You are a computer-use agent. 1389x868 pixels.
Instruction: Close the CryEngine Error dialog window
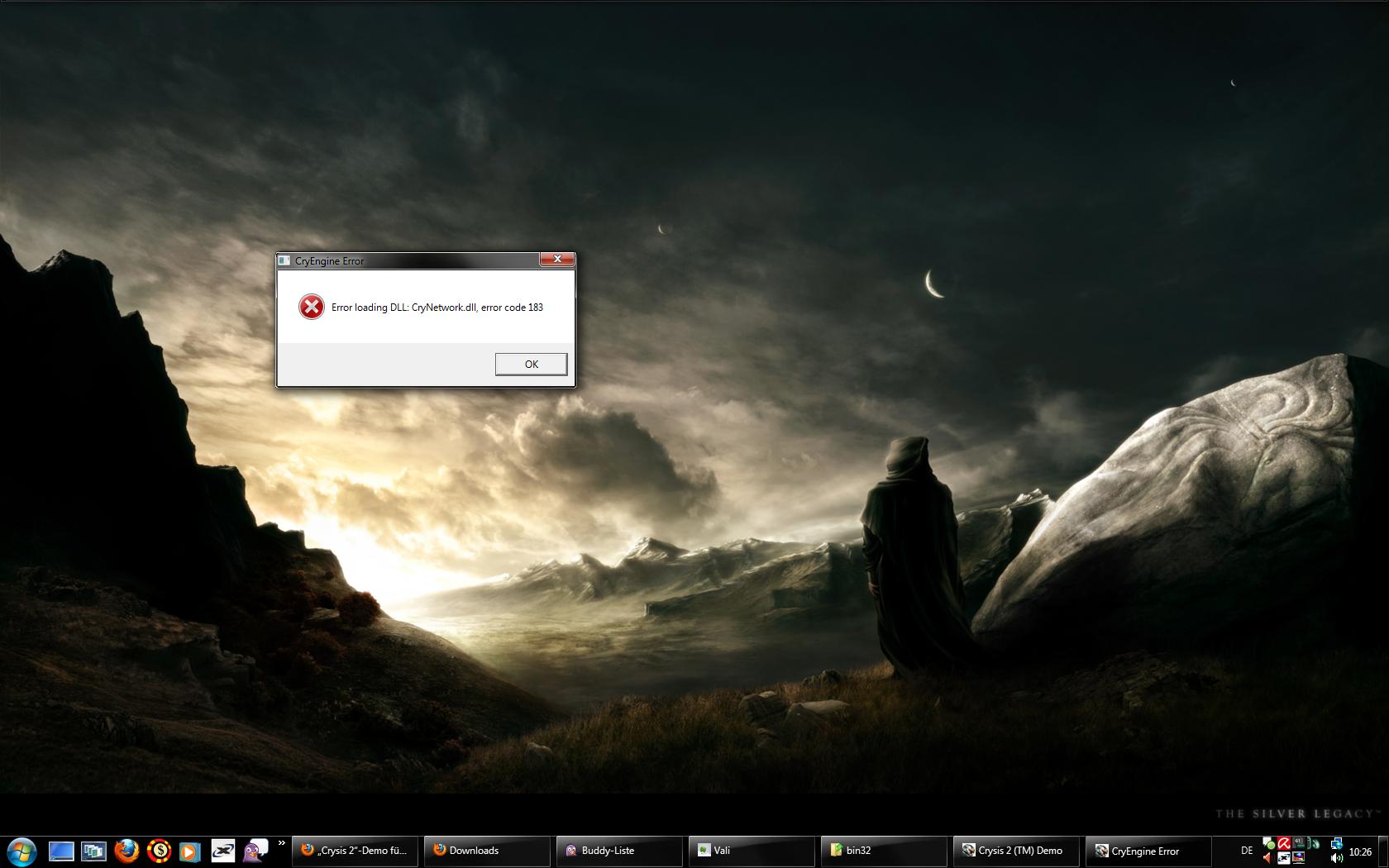557,260
